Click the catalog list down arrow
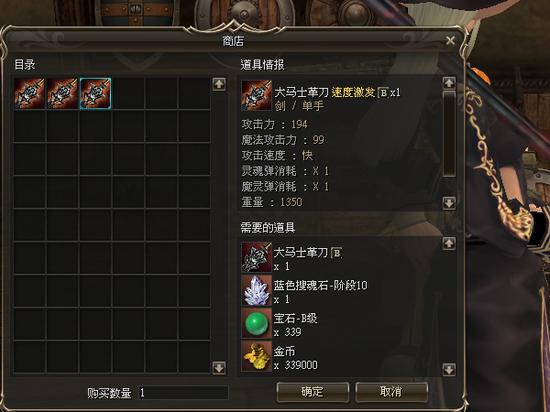This screenshot has height=412, width=550. click(219, 368)
